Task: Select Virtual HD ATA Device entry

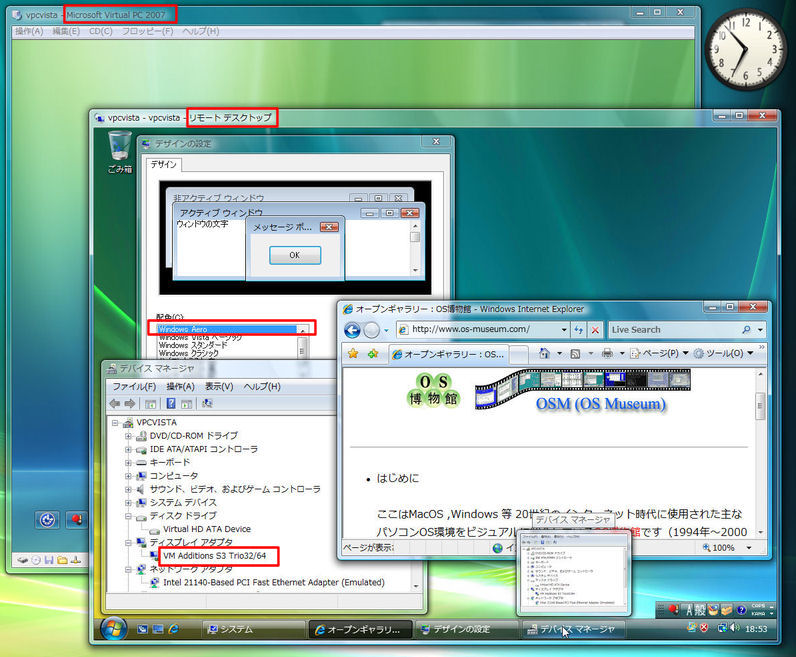Action: pyautogui.click(x=207, y=529)
